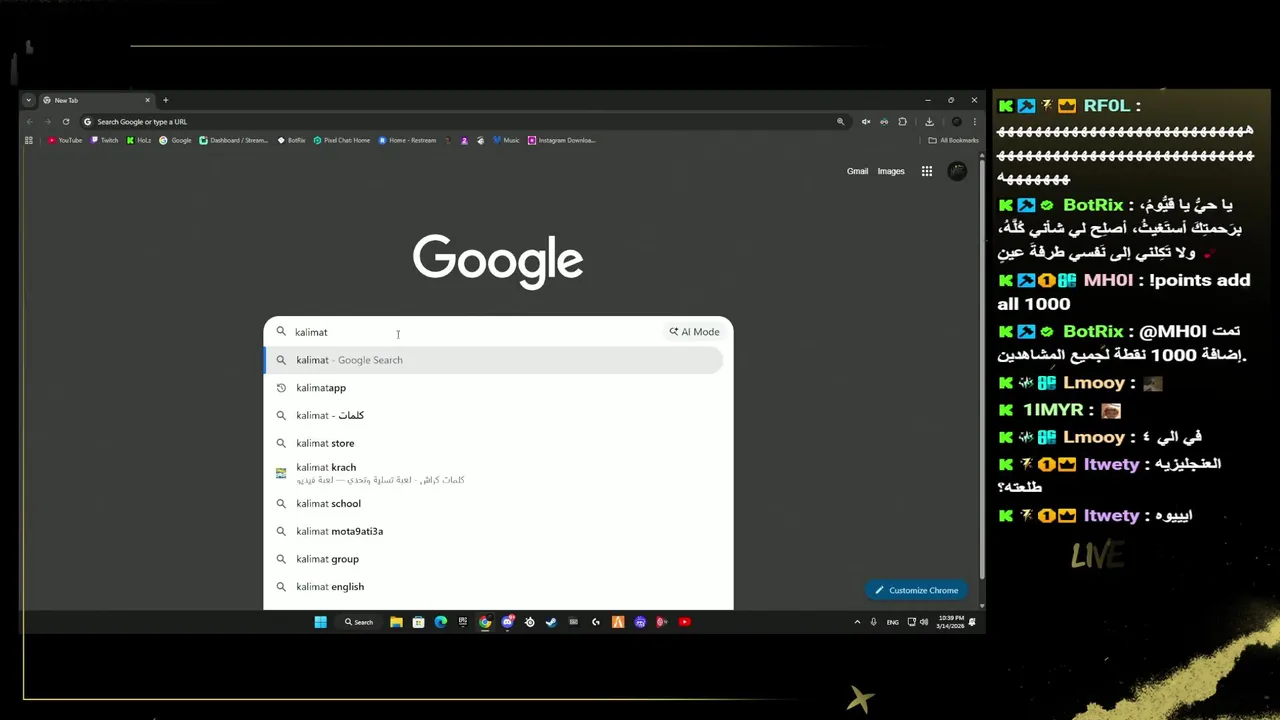Select the 'kalimat group' suggestion
1280x720 pixels.
tap(493, 559)
